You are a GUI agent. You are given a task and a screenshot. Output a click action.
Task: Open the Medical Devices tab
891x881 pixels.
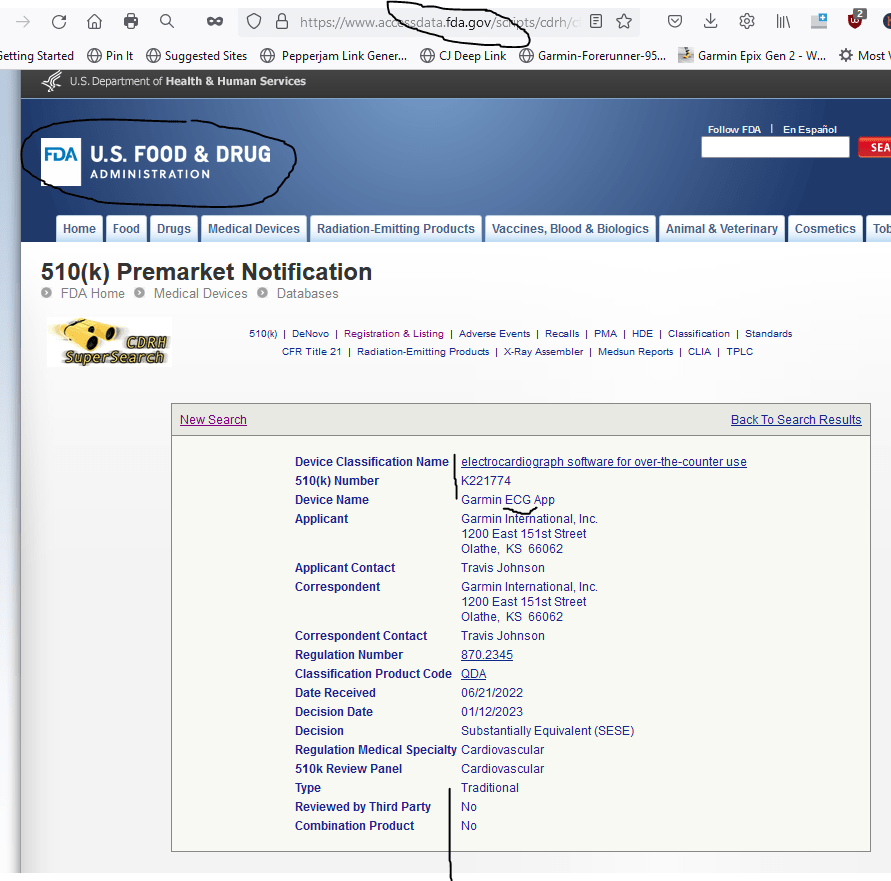(x=253, y=229)
